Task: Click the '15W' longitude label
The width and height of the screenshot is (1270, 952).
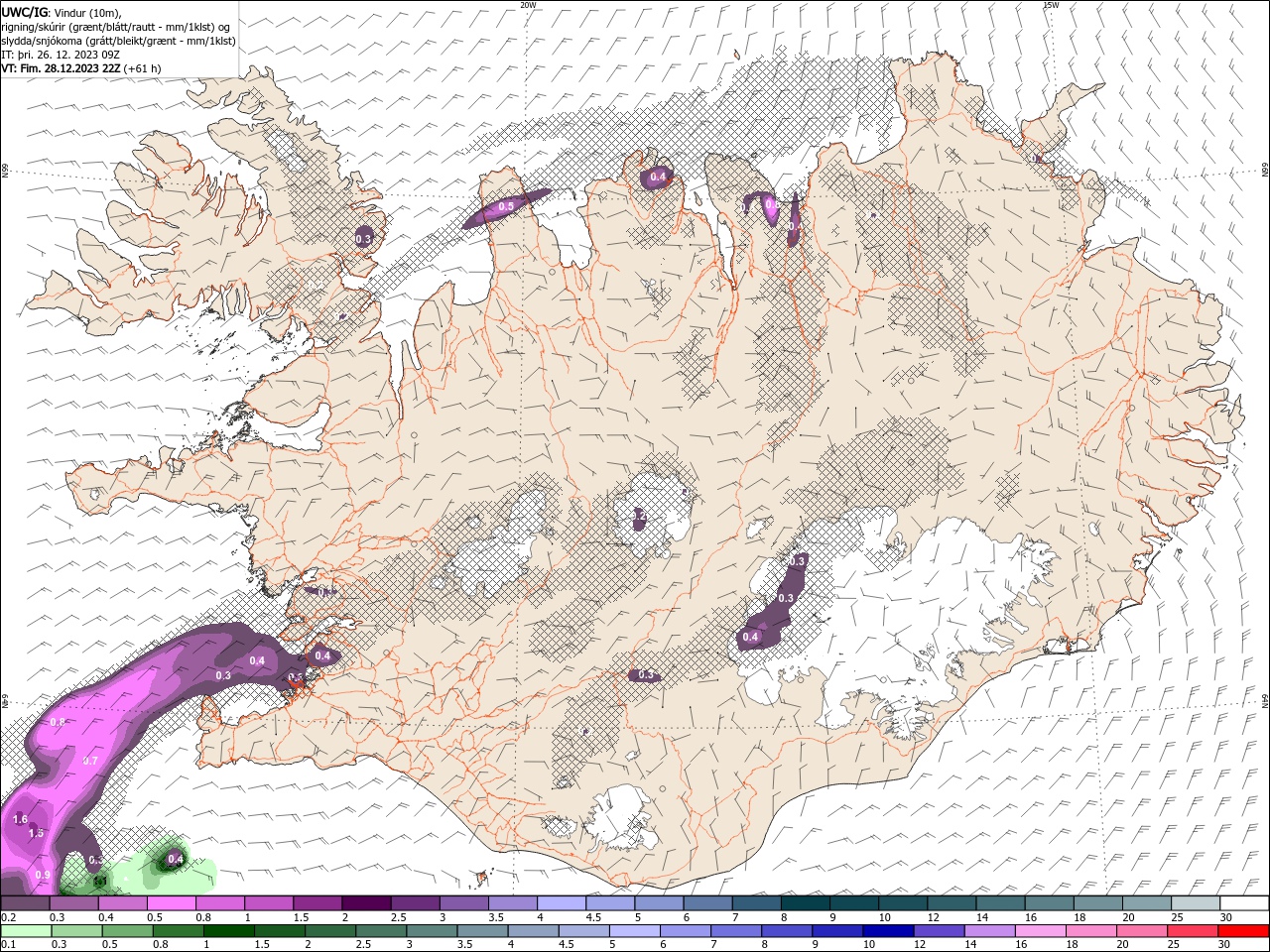Action: [x=1051, y=5]
